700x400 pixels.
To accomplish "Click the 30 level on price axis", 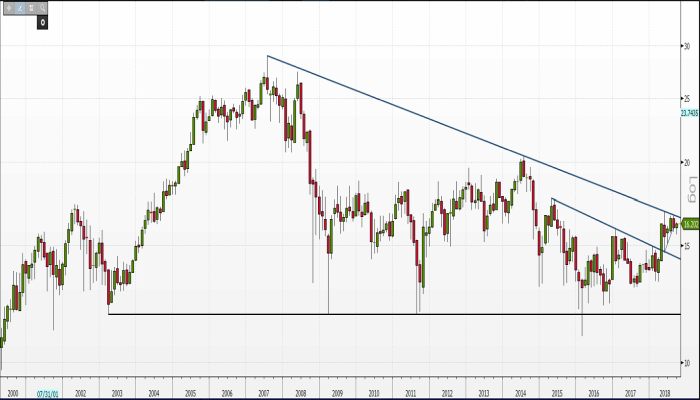I will click(x=686, y=46).
